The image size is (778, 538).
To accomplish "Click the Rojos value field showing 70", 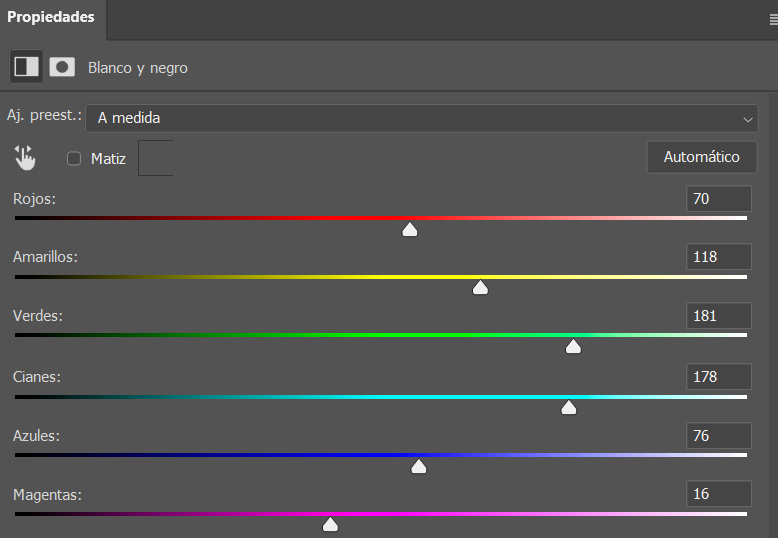I will coord(718,199).
